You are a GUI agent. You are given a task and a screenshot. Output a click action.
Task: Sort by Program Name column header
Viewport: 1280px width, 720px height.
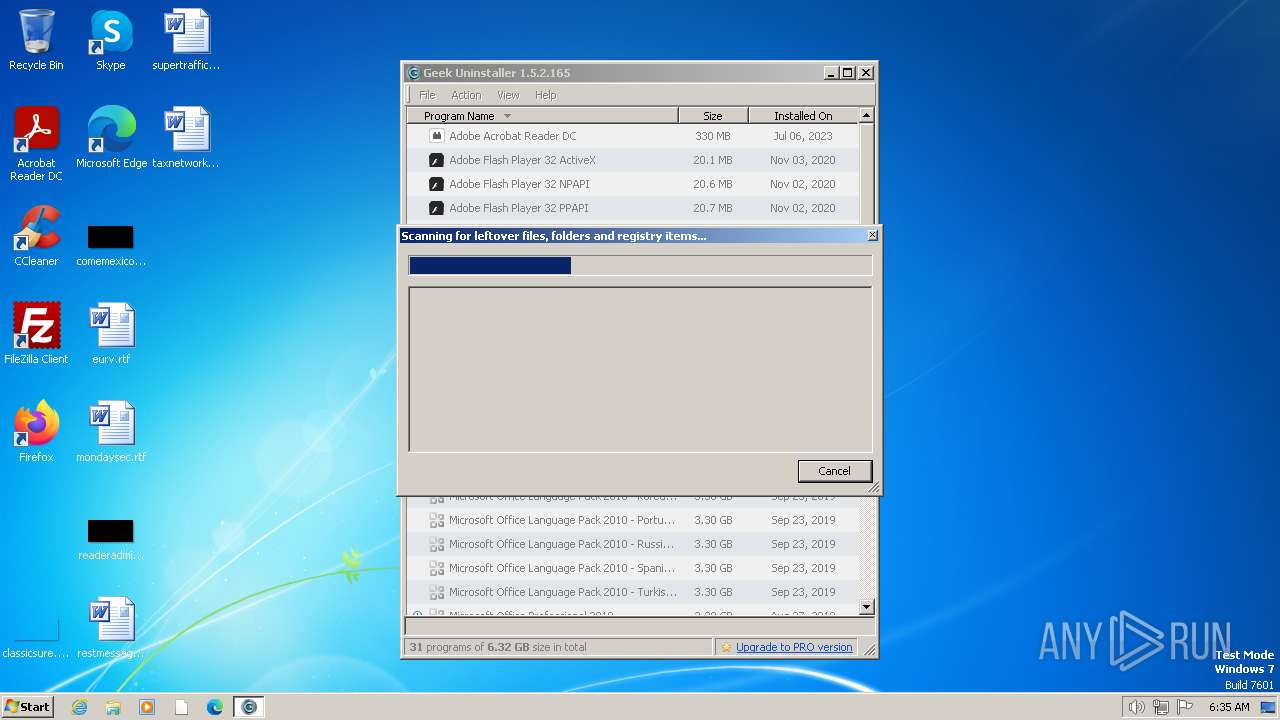coord(542,116)
